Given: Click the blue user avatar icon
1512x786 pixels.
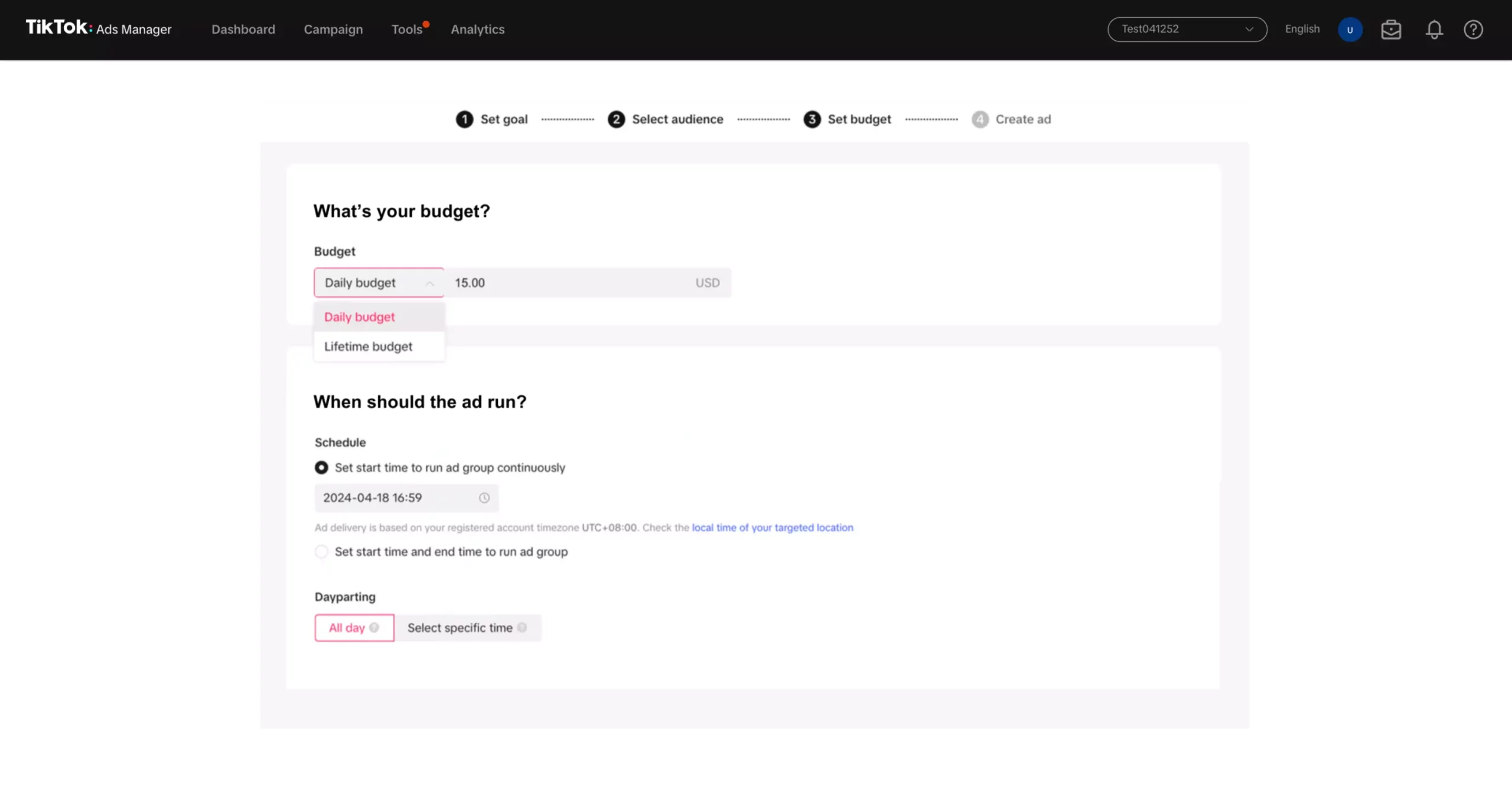Looking at the screenshot, I should click(1350, 30).
